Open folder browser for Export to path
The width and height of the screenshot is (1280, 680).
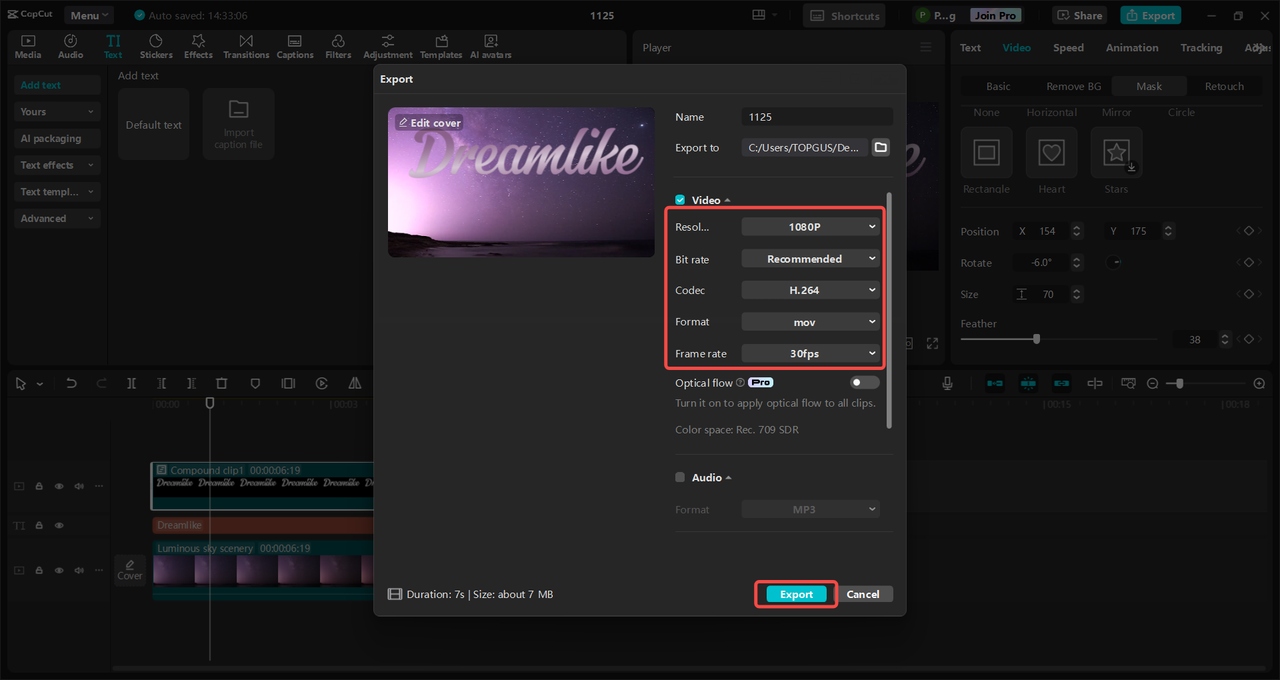click(880, 147)
